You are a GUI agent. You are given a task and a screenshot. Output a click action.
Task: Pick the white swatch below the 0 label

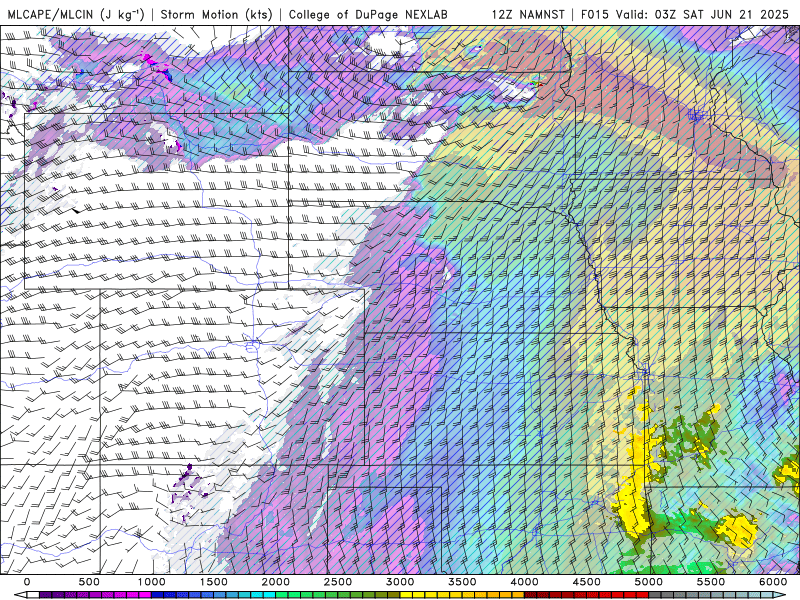click(x=33, y=595)
